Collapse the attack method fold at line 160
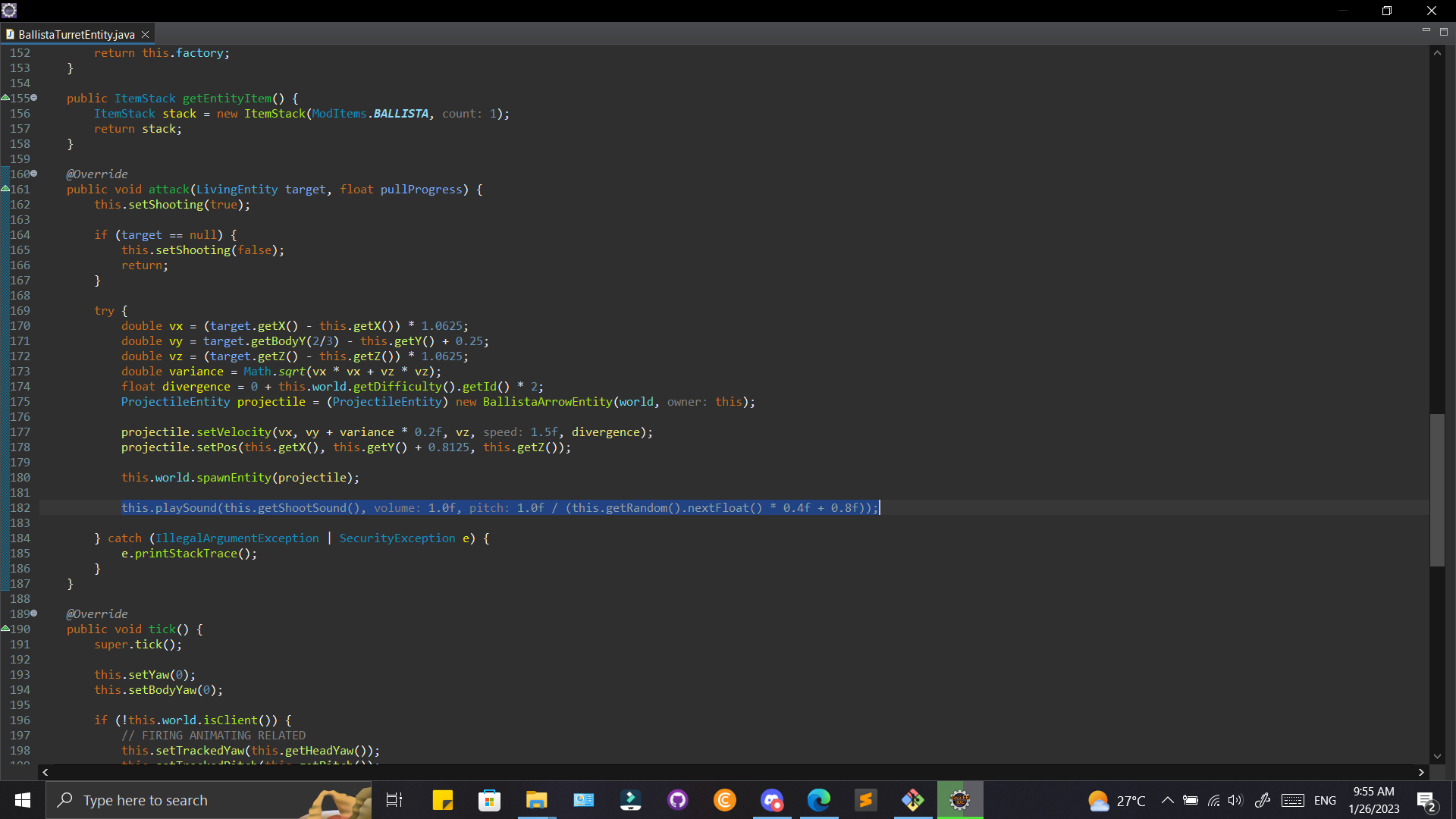 pos(34,174)
